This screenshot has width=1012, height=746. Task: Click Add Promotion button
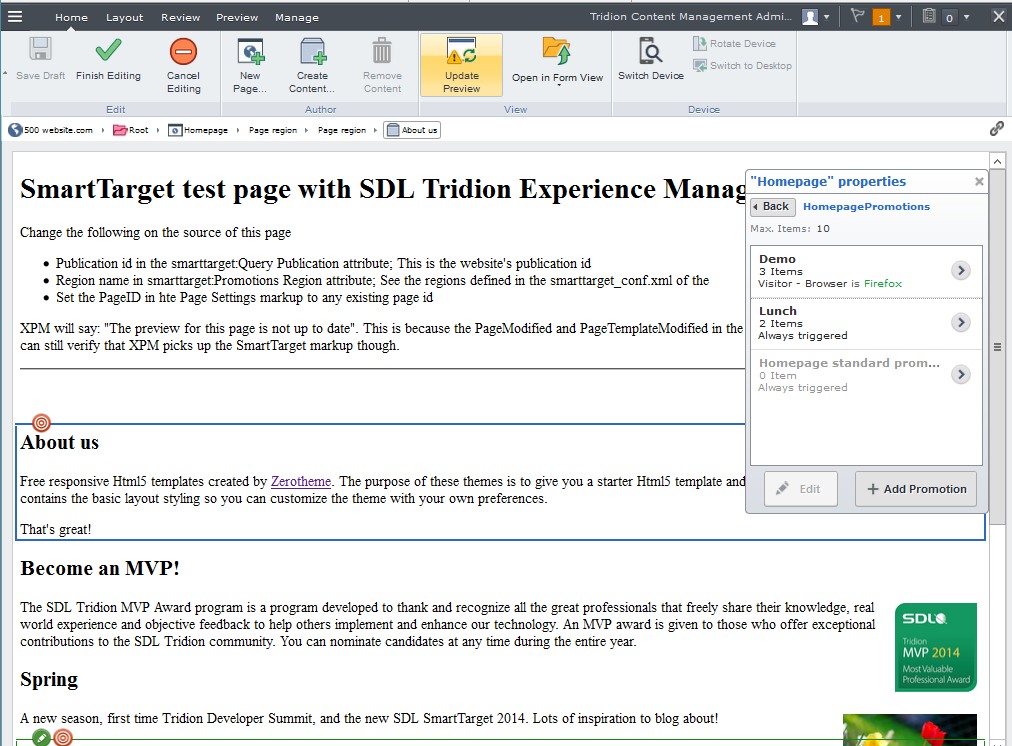tap(916, 489)
